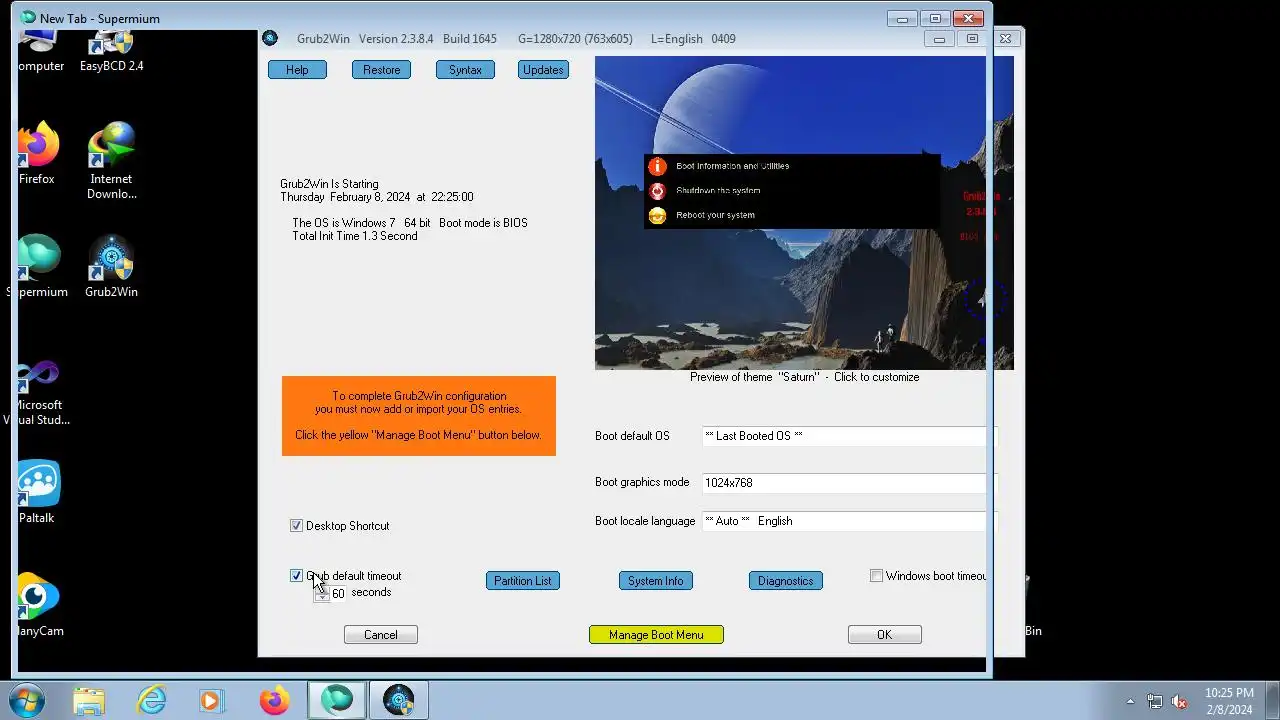Show hidden tray icons arrow
This screenshot has width=1280, height=720.
coord(1131,702)
